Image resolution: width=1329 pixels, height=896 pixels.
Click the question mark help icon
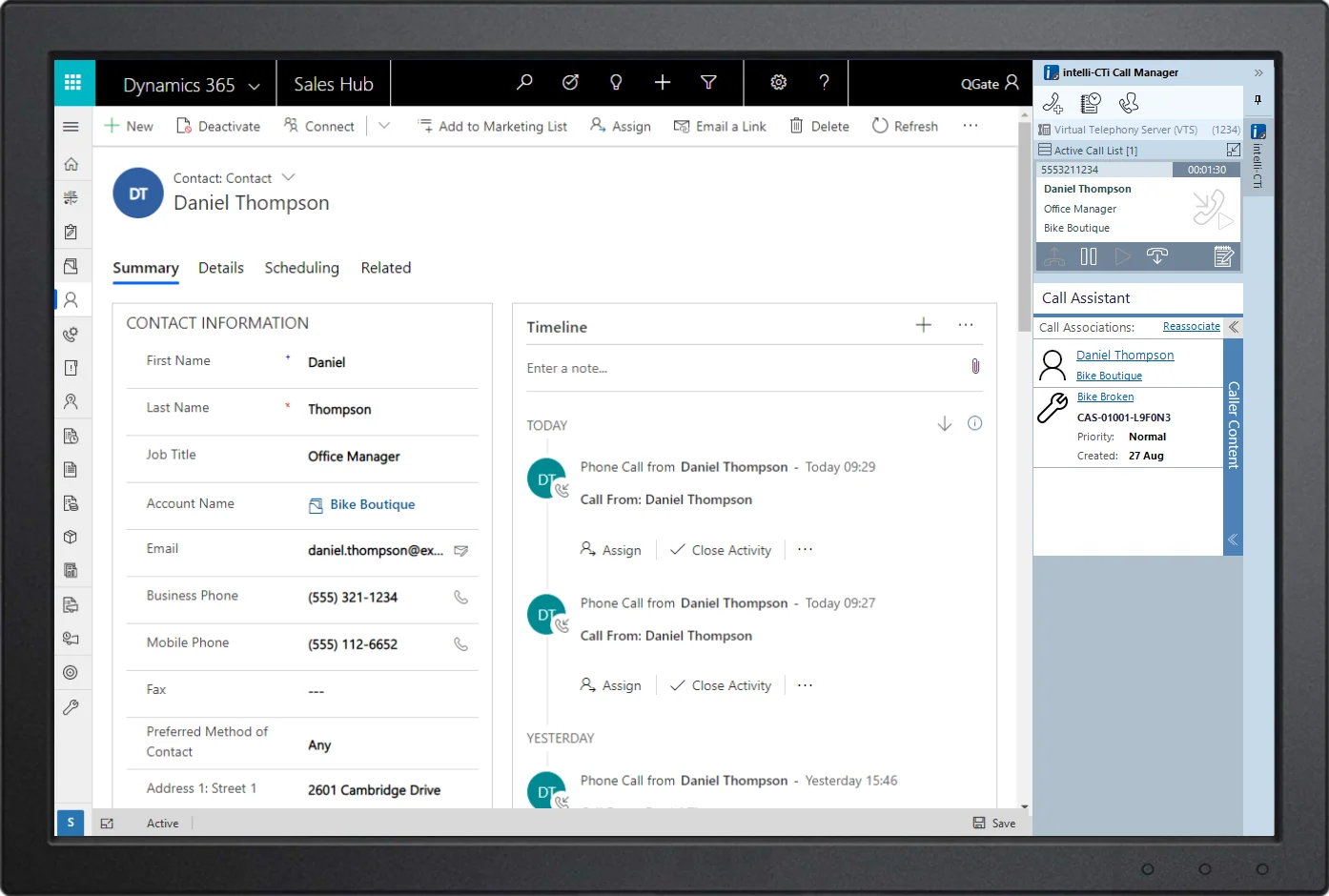point(825,83)
